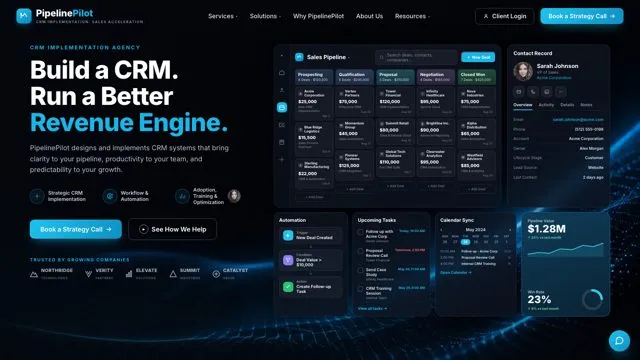This screenshot has height=360, width=640.
Task: Click Sarah Johnson's email address link
Action: click(x=578, y=120)
